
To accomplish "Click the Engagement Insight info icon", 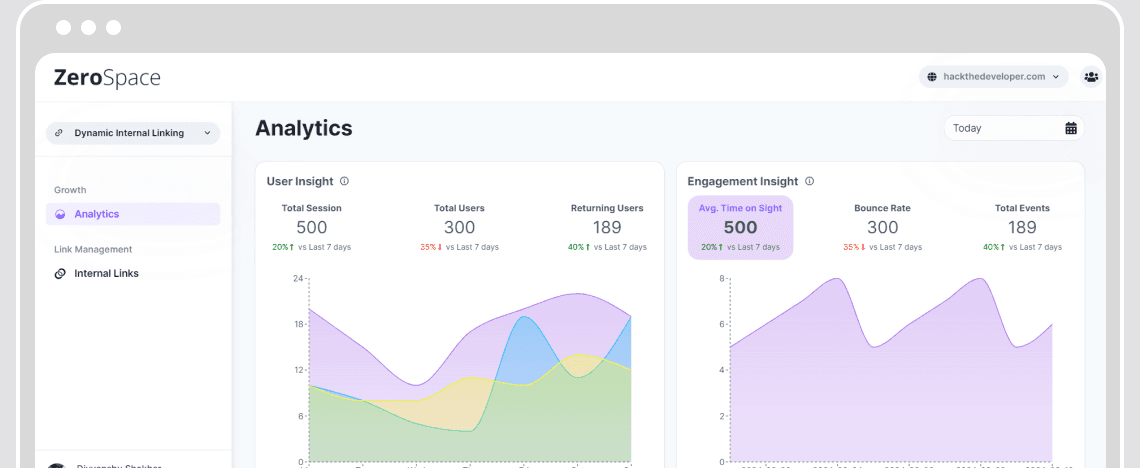I will click(809, 181).
